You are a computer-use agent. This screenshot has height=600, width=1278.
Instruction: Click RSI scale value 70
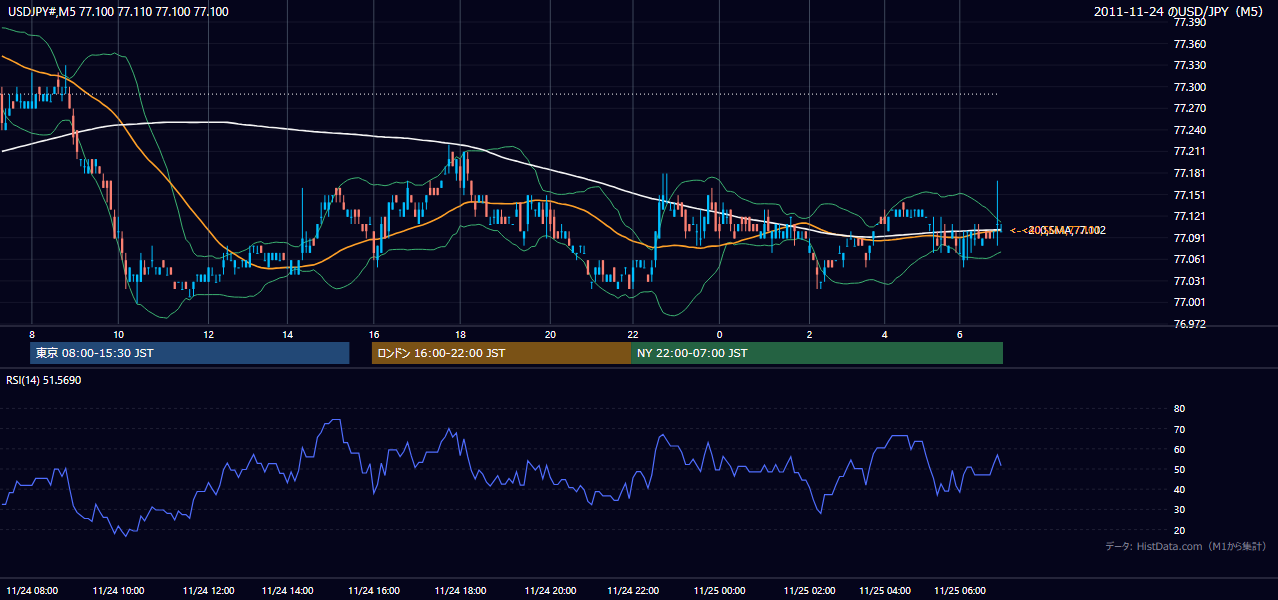pos(1180,430)
